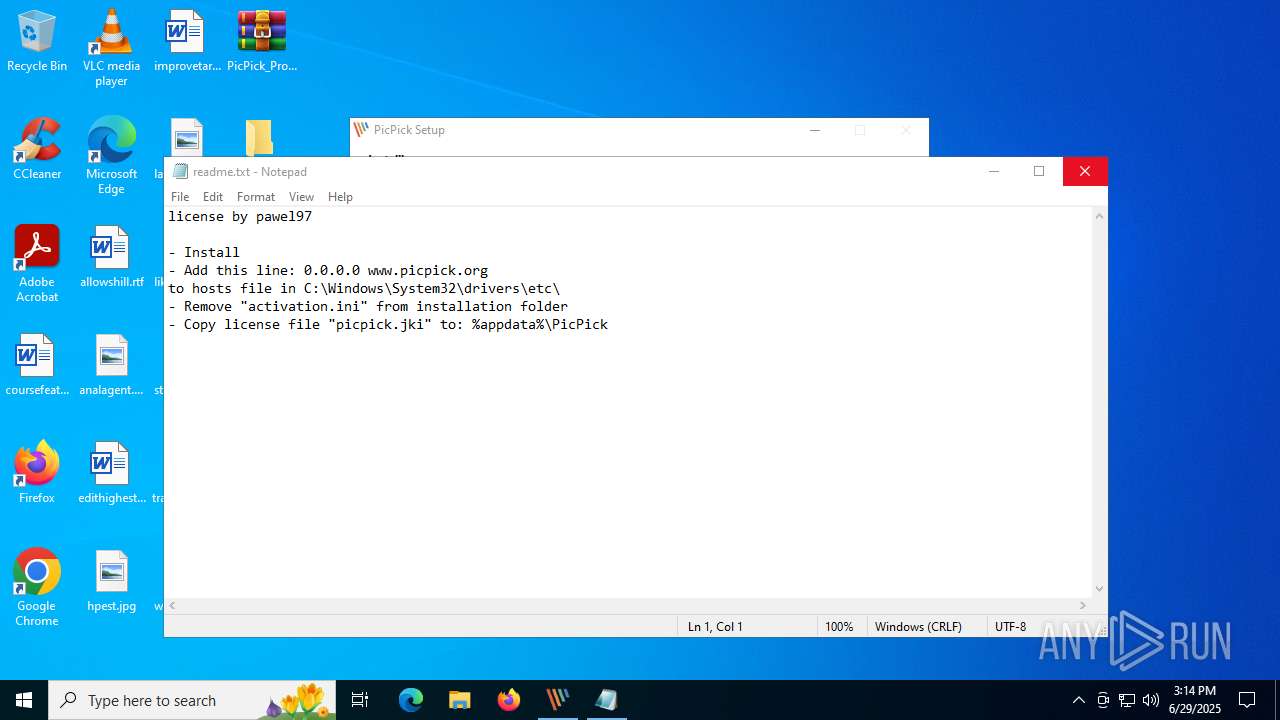Show hidden system tray icons
1280x720 pixels.
1078,700
